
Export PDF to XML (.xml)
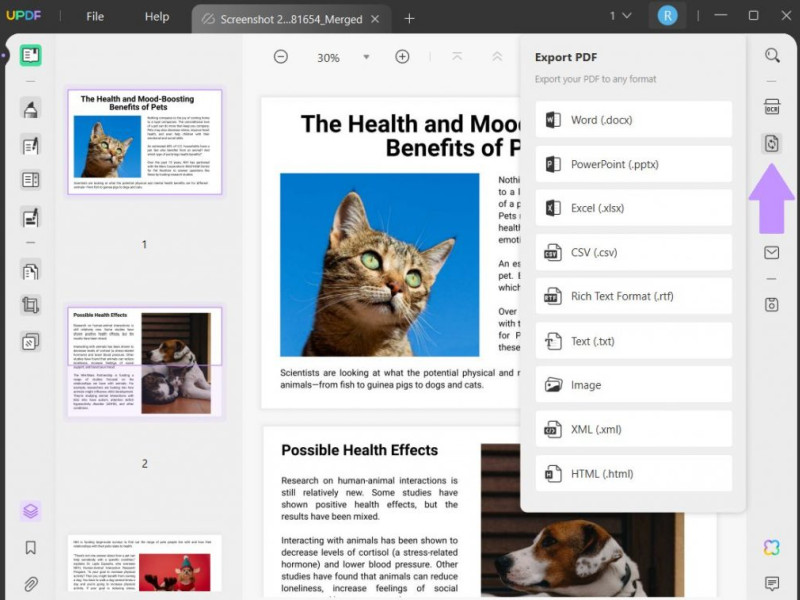[x=634, y=429]
